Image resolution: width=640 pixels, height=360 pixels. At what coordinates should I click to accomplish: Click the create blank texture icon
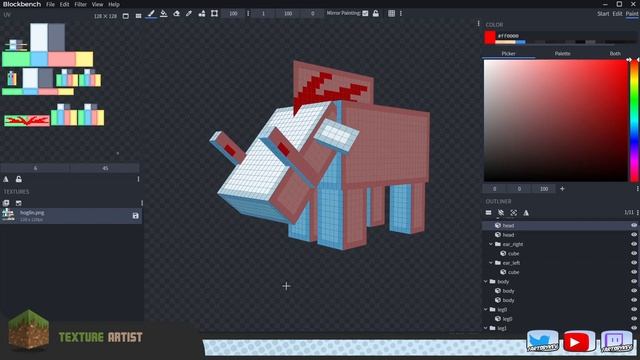click(x=18, y=203)
